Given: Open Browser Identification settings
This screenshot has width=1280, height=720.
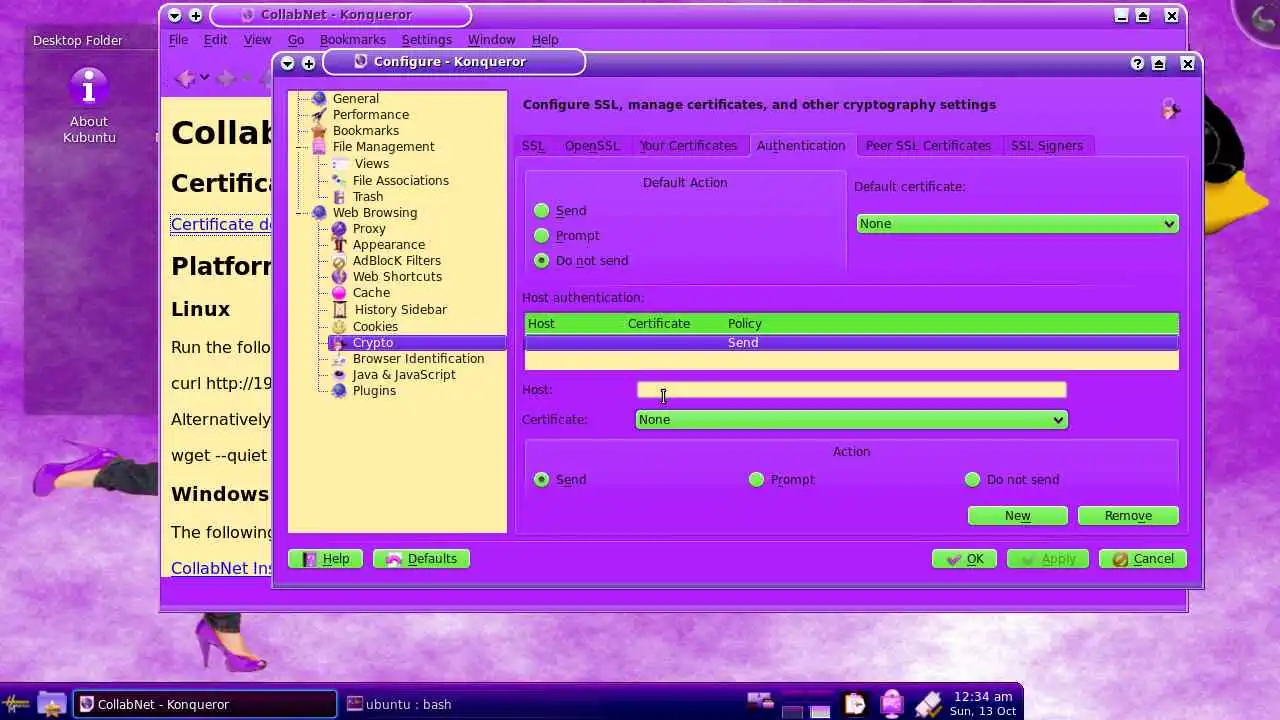Looking at the screenshot, I should pyautogui.click(x=418, y=358).
